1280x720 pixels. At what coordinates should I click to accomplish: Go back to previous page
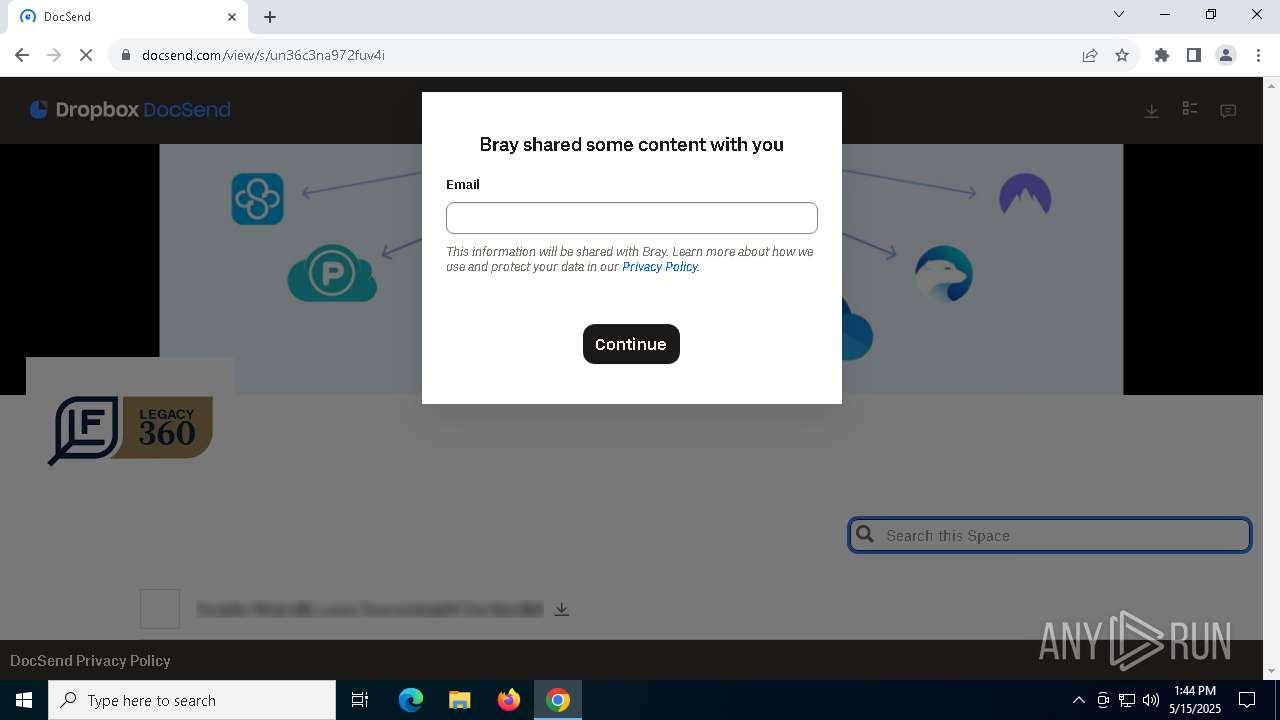coord(22,55)
